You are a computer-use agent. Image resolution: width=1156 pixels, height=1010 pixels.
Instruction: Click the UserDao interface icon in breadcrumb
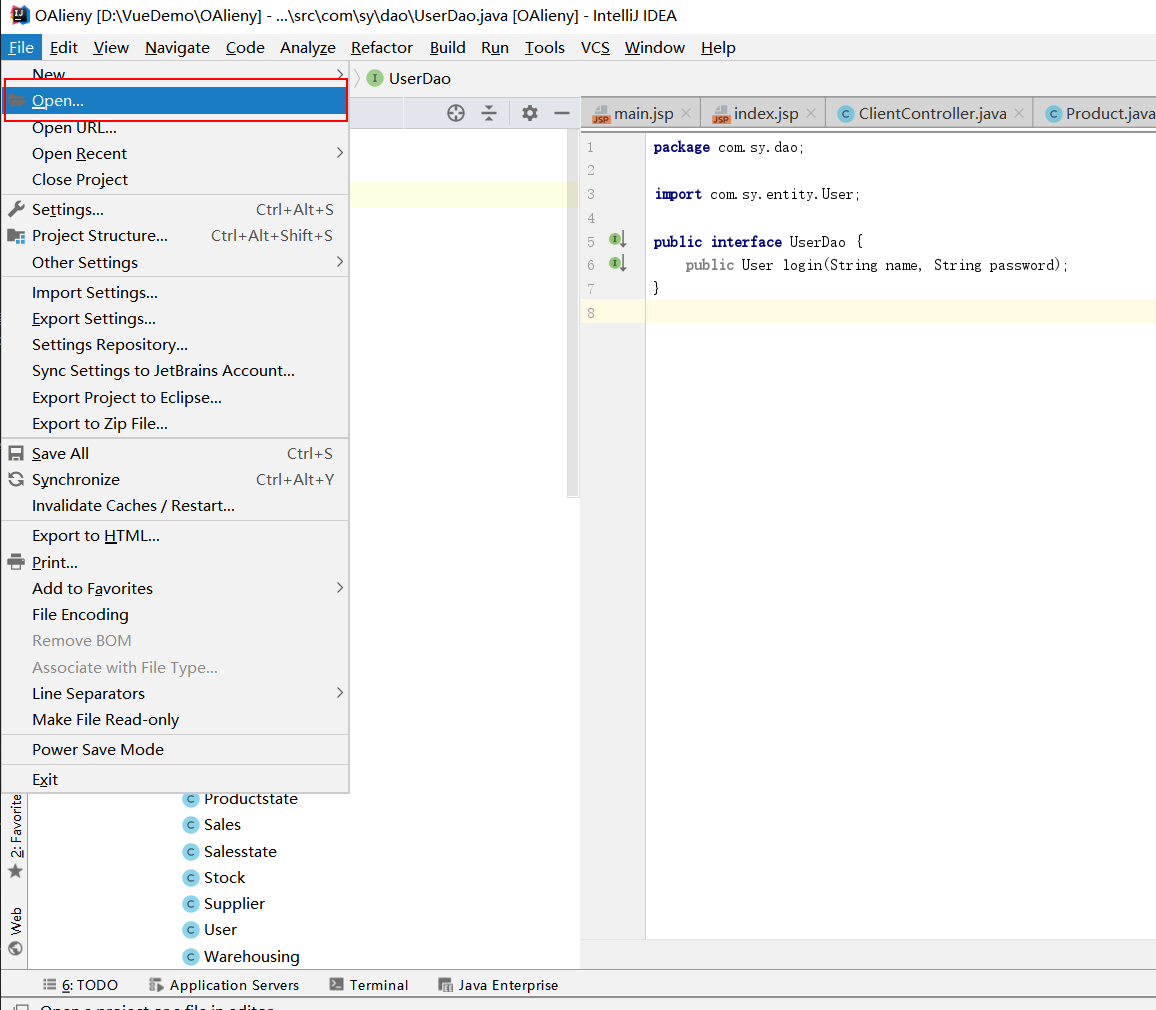click(375, 78)
